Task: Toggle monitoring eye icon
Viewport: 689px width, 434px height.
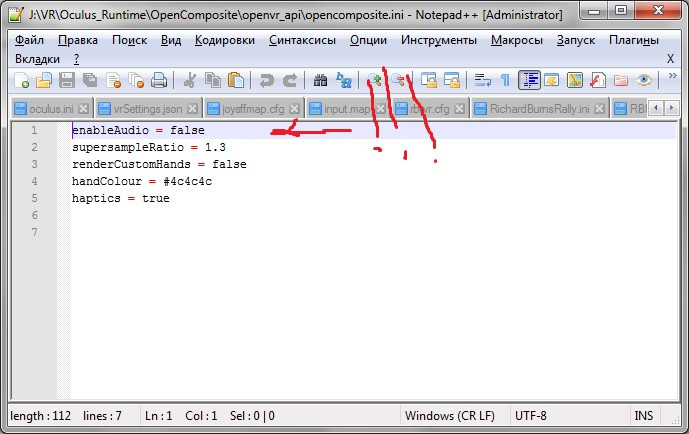Action: 643,80
